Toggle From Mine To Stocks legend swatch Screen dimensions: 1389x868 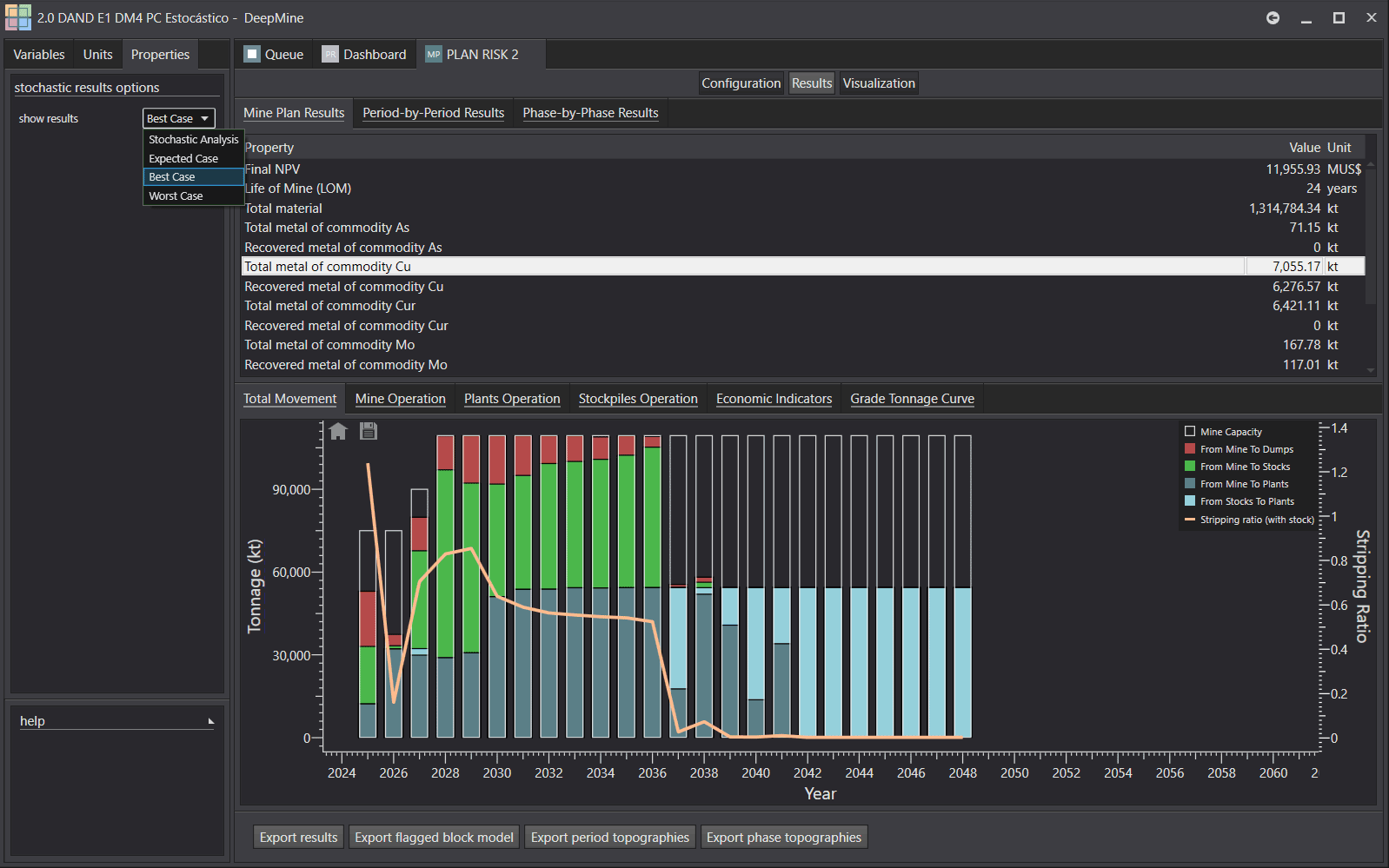pyautogui.click(x=1190, y=467)
